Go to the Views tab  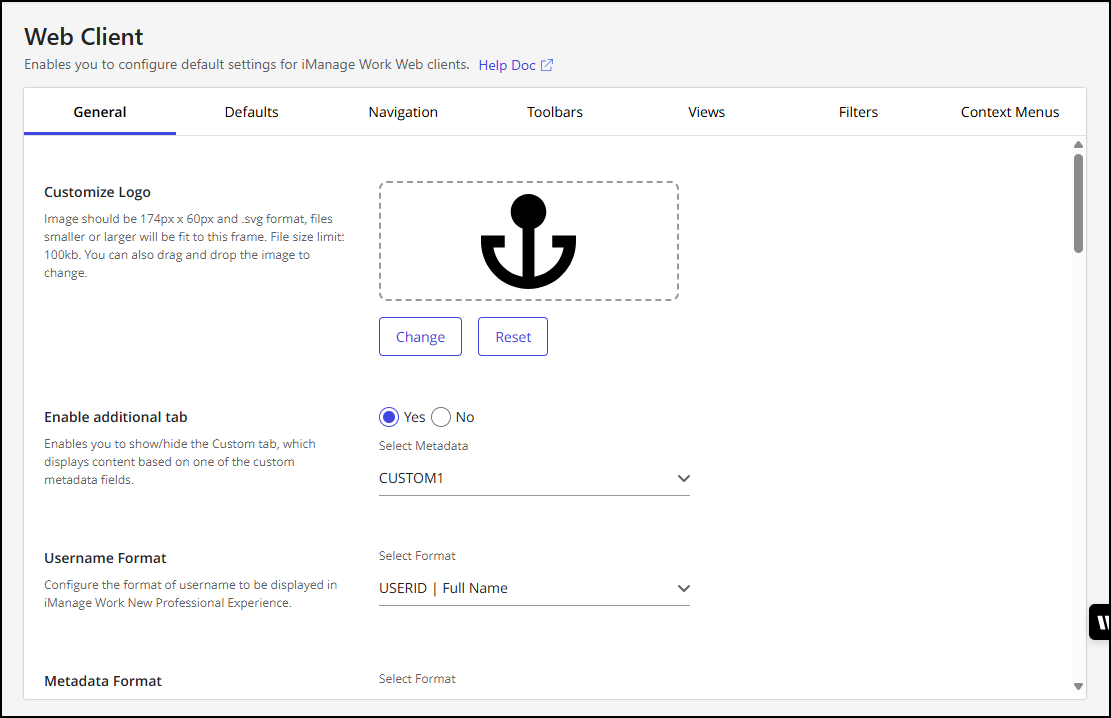pyautogui.click(x=706, y=112)
